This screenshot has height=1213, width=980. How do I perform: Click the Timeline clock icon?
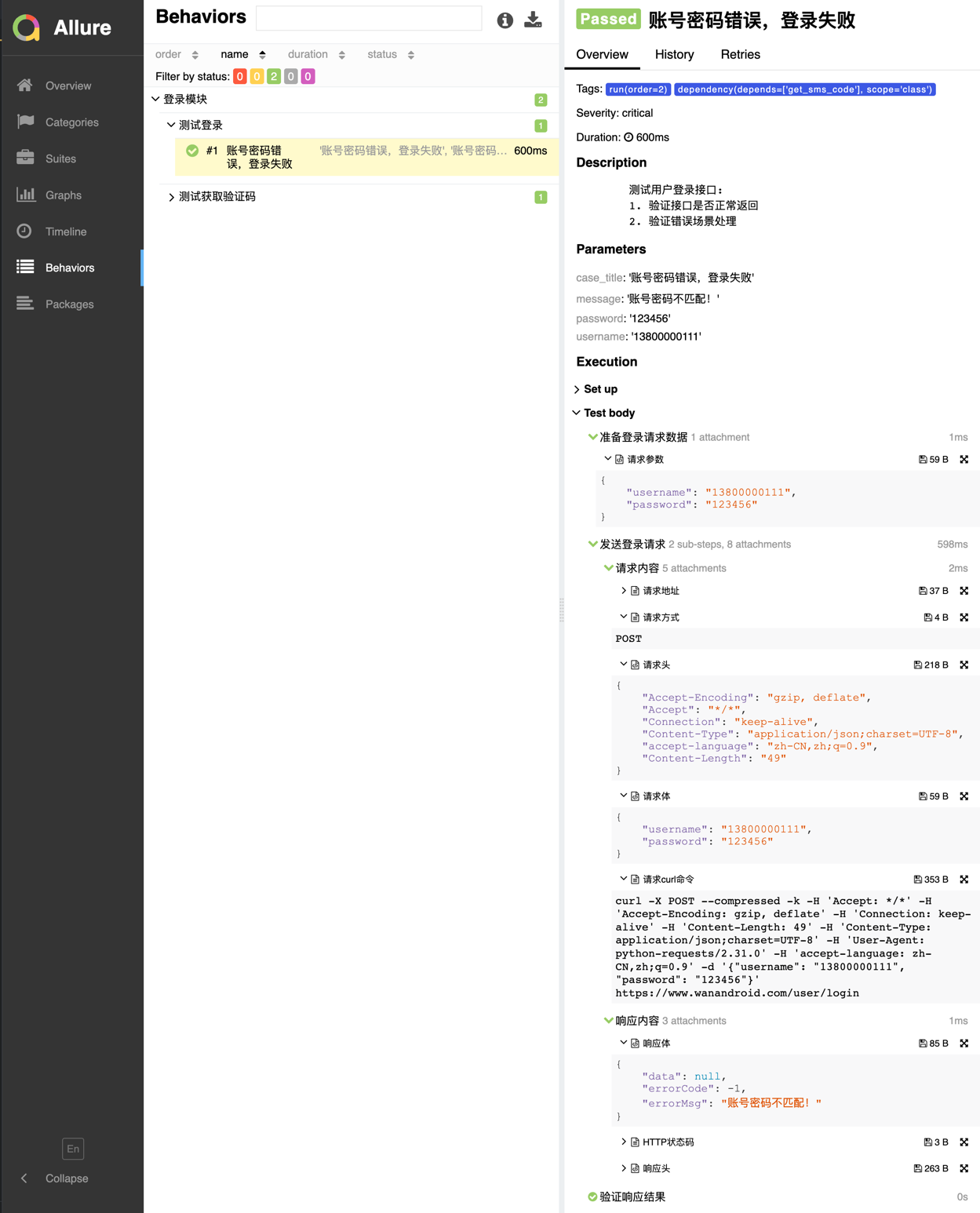tap(25, 231)
